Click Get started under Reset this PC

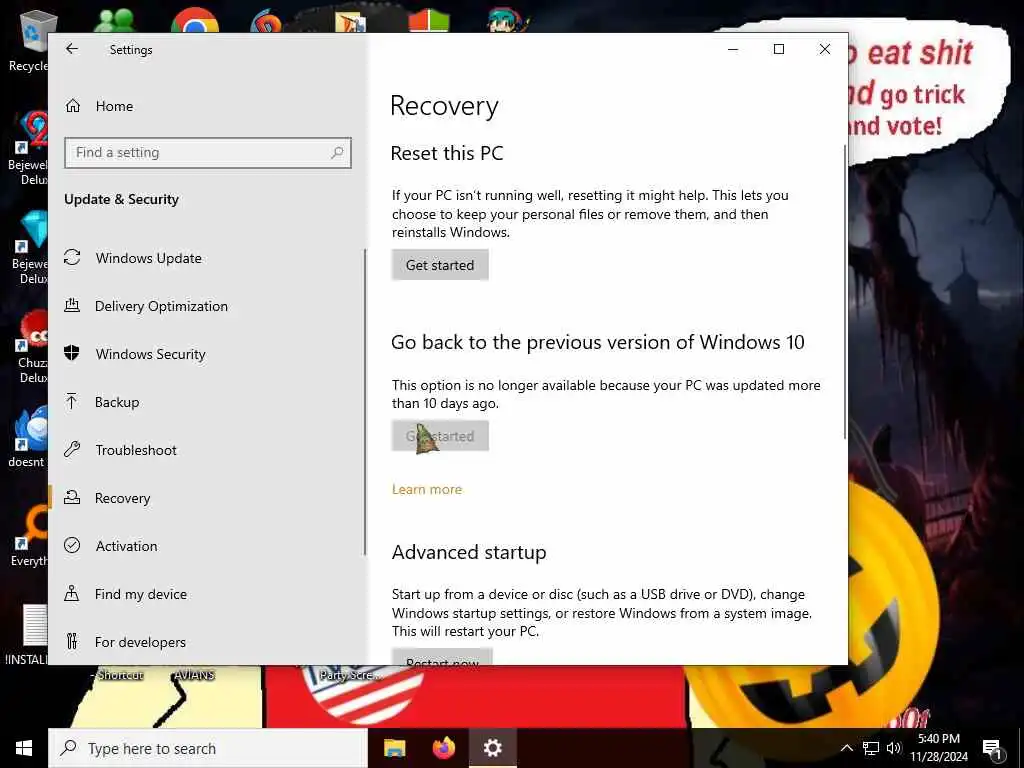pyautogui.click(x=440, y=265)
